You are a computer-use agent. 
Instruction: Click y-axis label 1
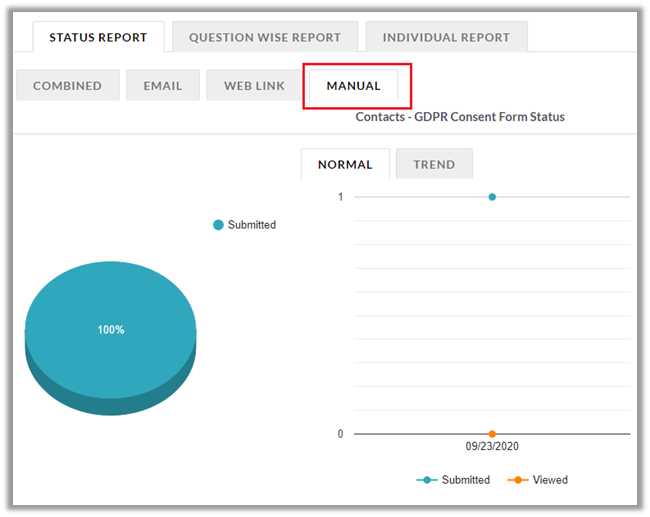tap(340, 197)
